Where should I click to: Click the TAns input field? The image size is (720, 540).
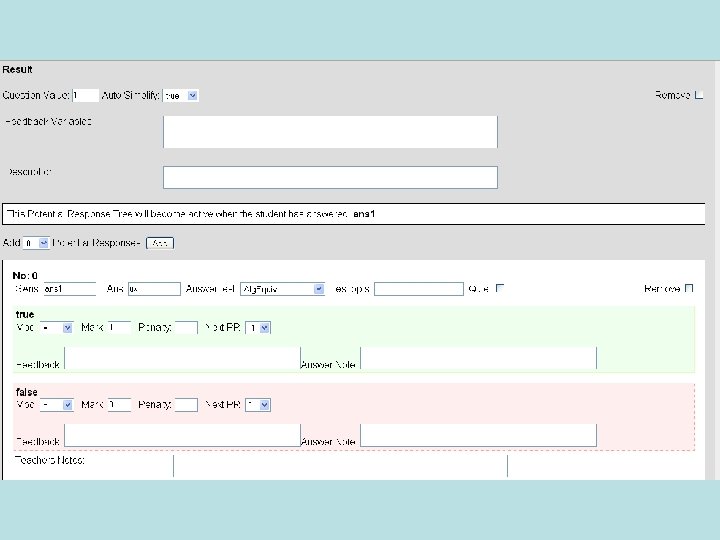tap(154, 289)
